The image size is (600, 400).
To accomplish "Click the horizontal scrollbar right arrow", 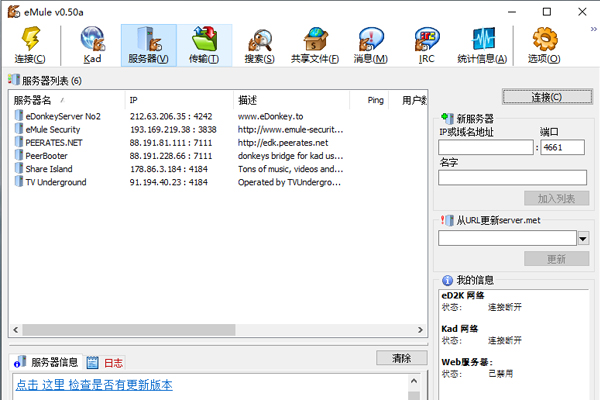I will (x=420, y=330).
